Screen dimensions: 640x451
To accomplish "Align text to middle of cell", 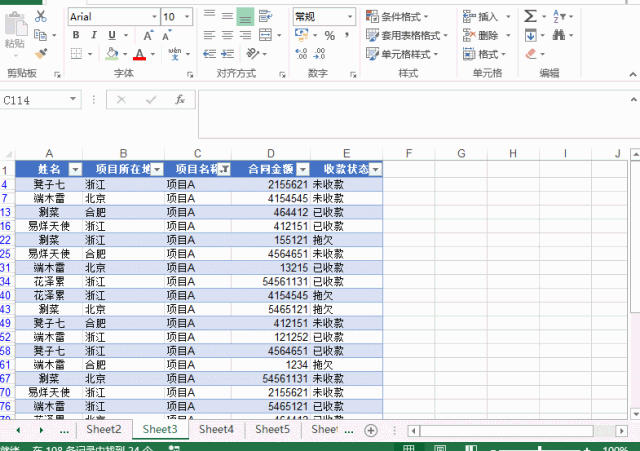I will click(x=227, y=16).
